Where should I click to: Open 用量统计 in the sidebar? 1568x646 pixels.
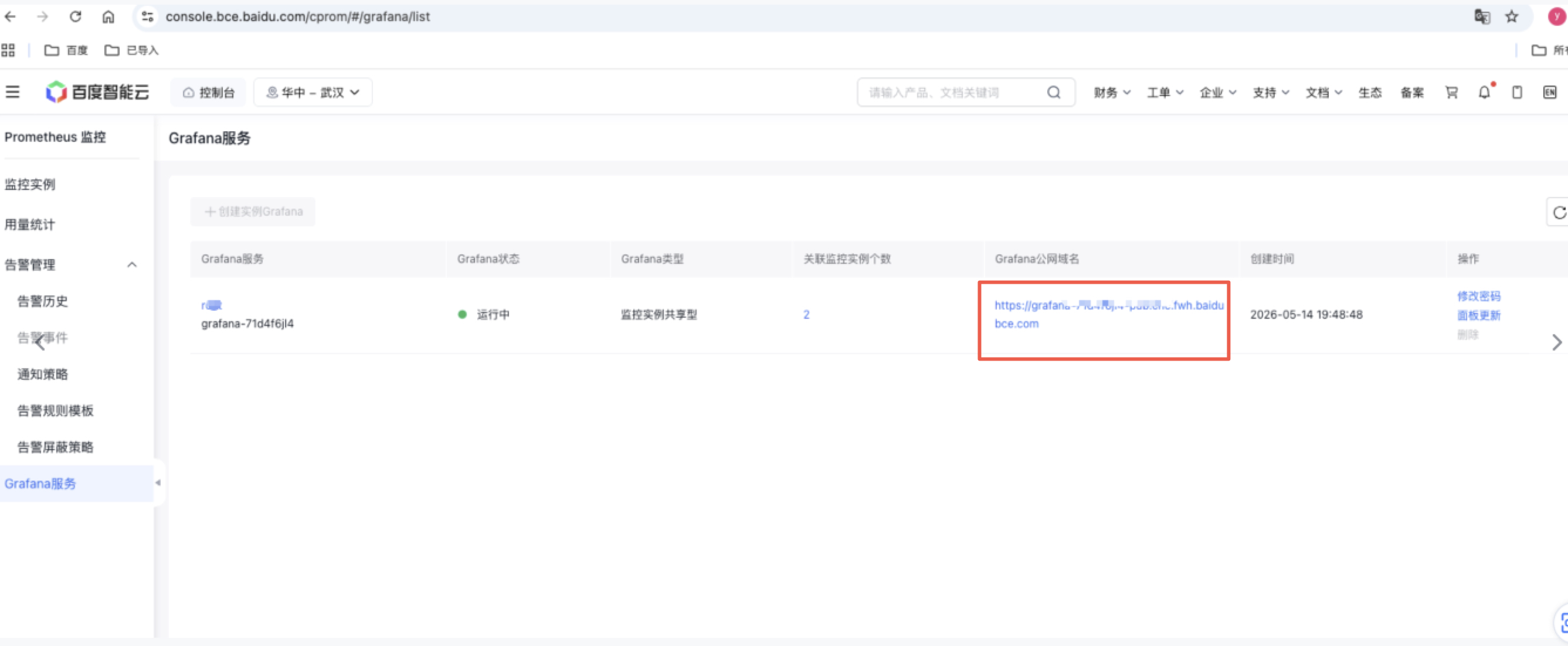click(x=30, y=225)
